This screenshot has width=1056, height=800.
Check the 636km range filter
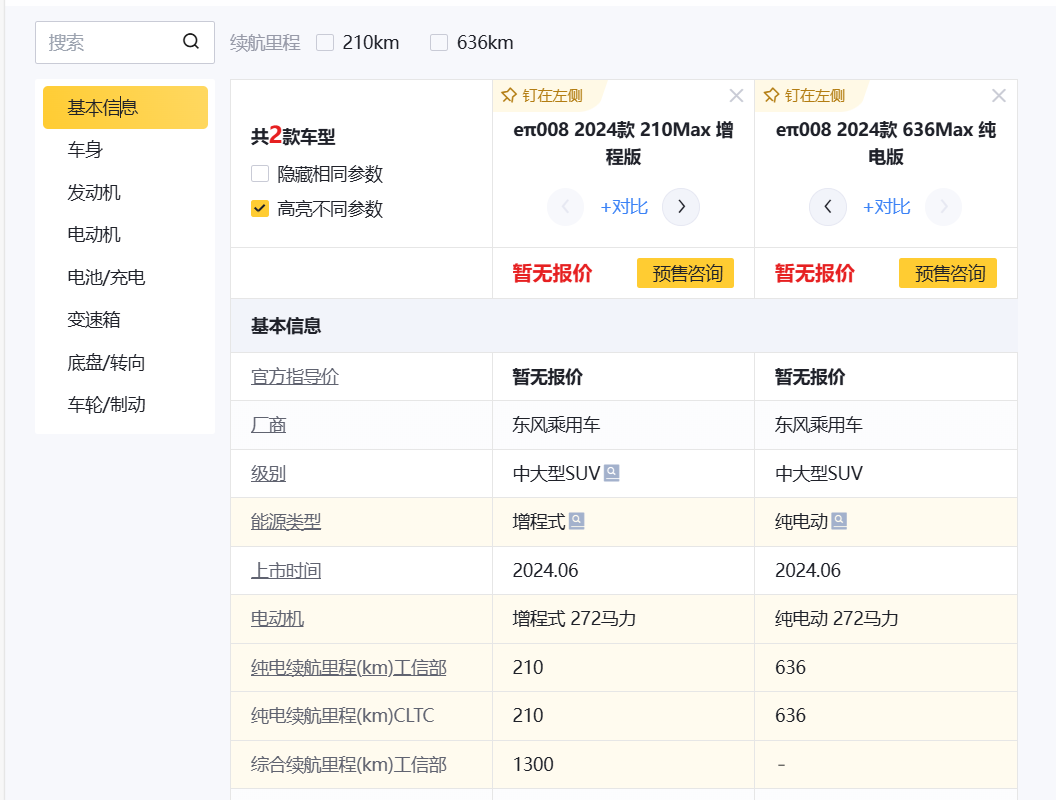439,42
